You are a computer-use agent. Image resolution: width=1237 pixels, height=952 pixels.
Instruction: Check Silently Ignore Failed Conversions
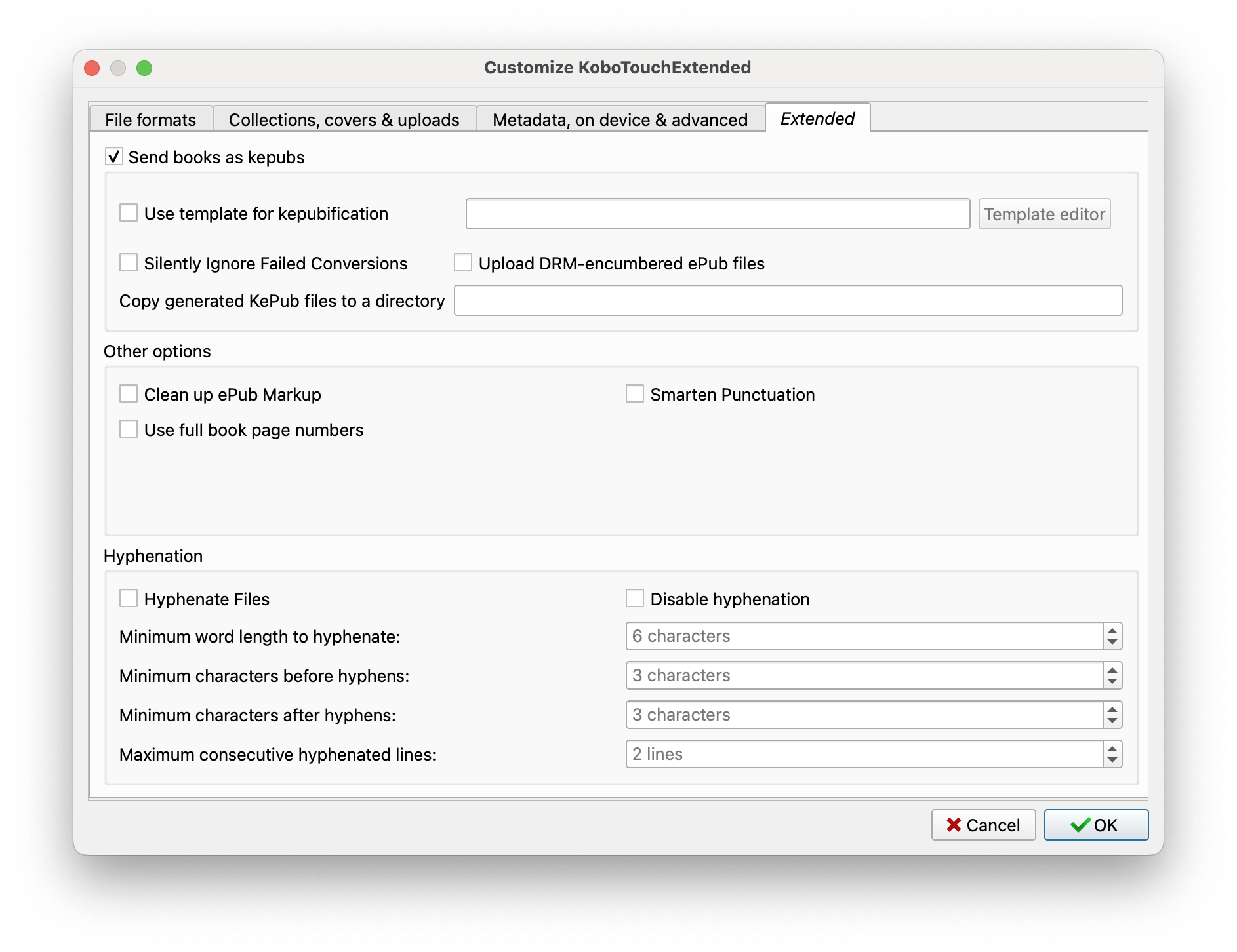[129, 263]
